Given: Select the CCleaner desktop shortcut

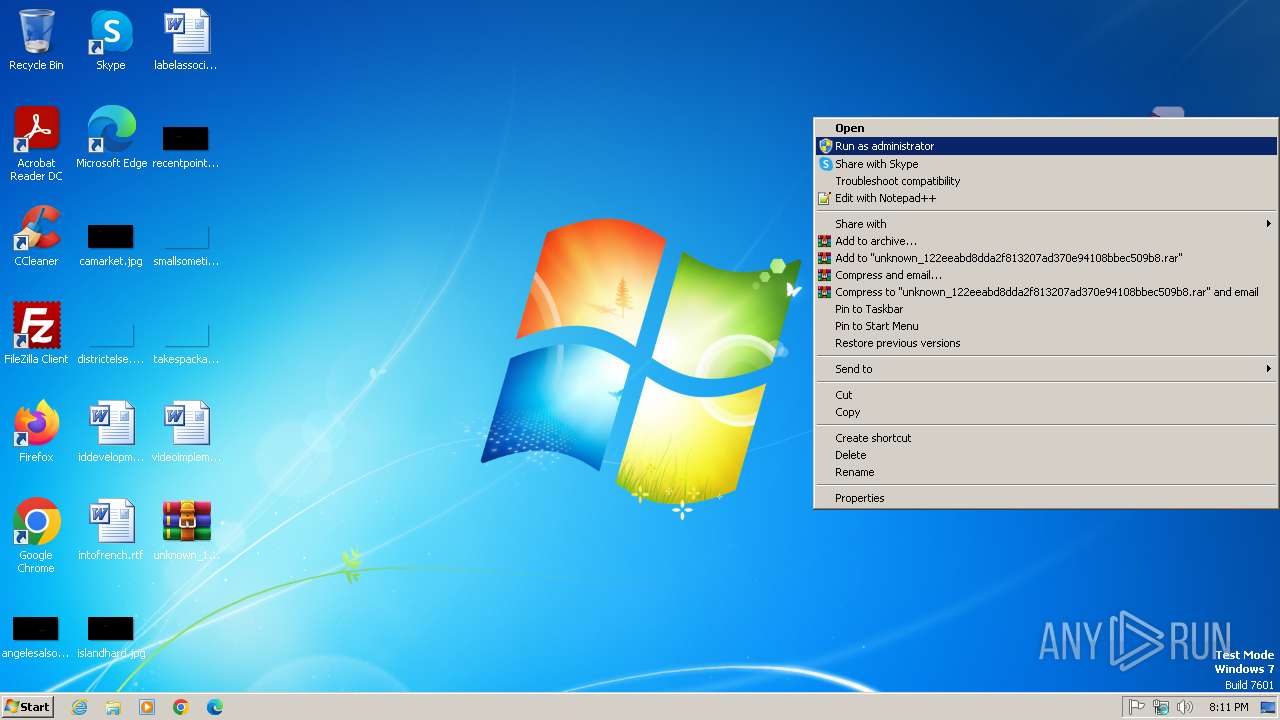Looking at the screenshot, I should (x=36, y=236).
